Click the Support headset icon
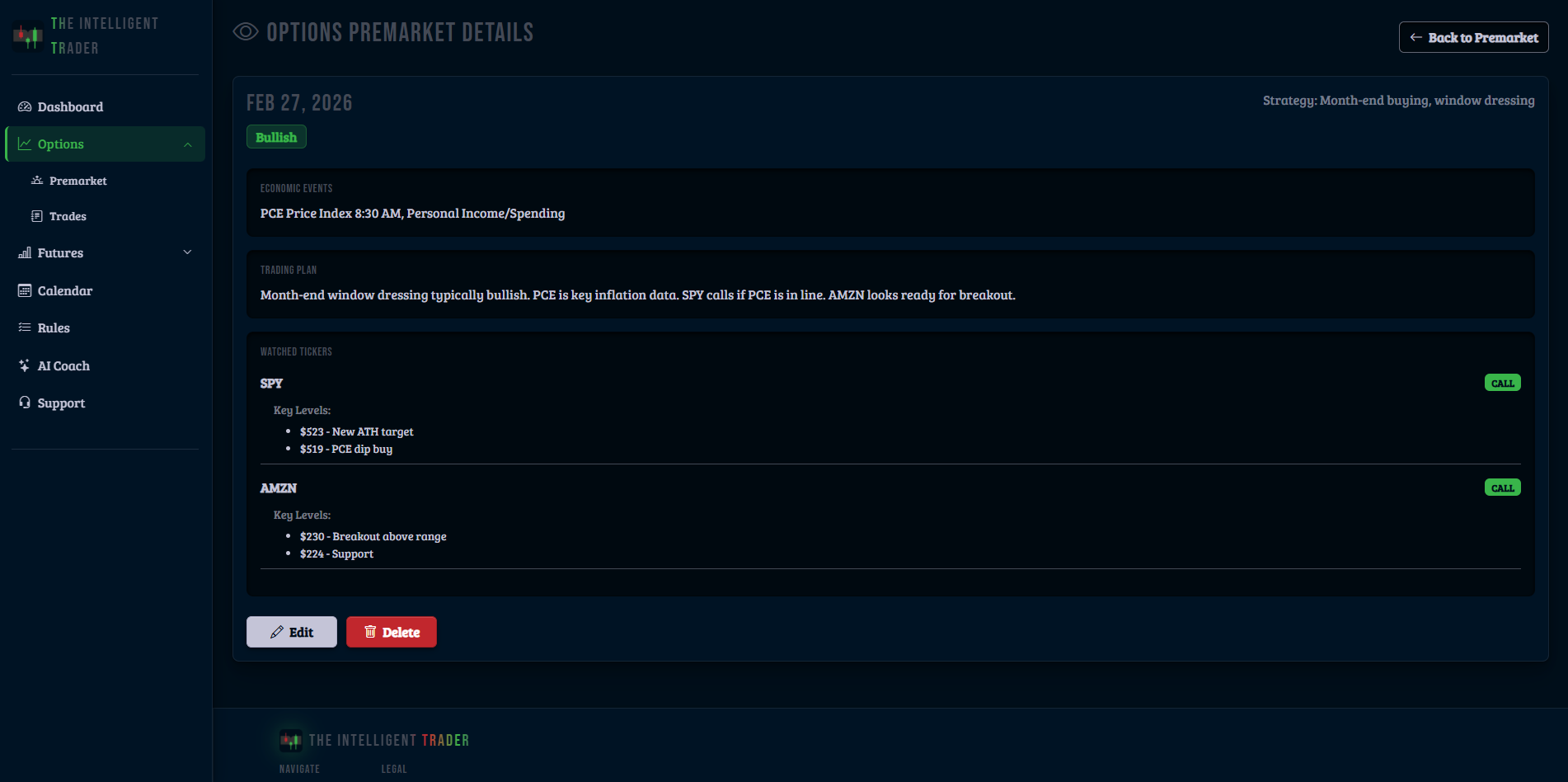The image size is (1568, 782). [24, 403]
